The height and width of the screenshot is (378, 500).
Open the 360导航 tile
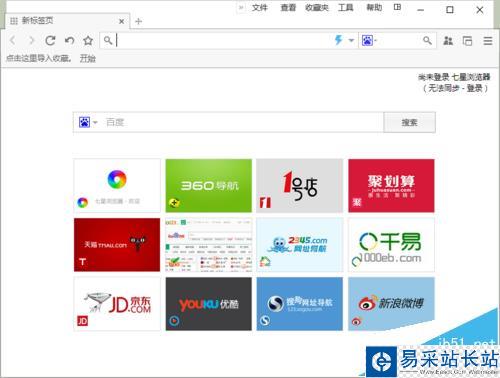(x=209, y=186)
